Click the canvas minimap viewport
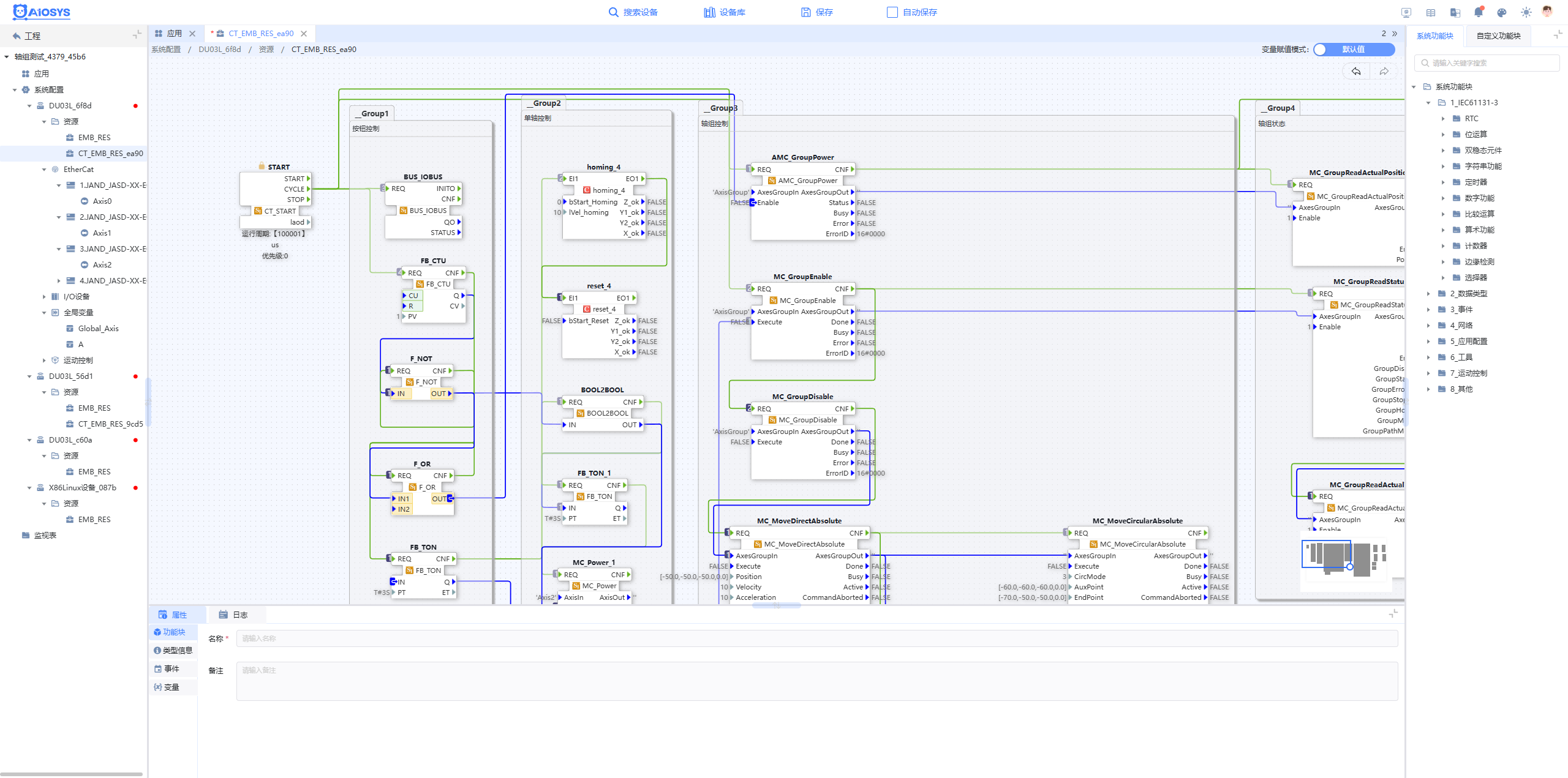 (1326, 554)
